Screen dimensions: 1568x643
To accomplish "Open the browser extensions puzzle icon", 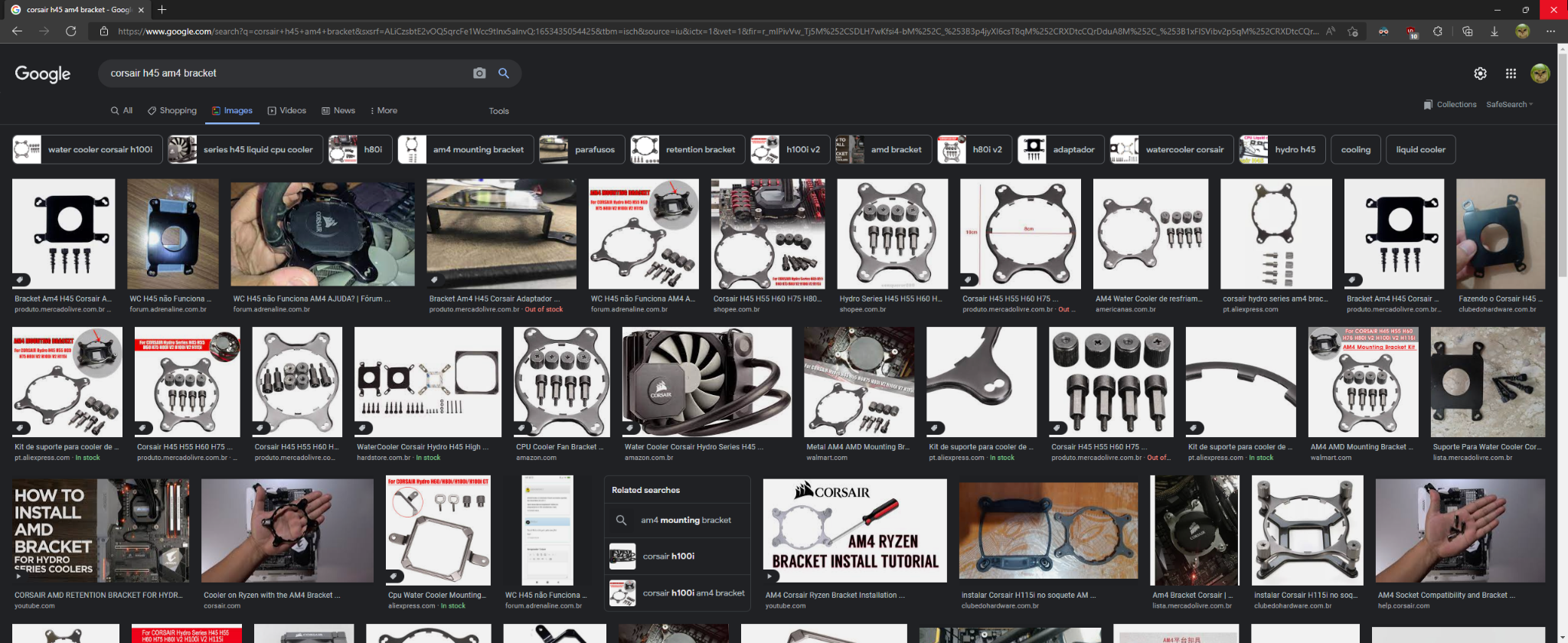I will pos(1438,31).
